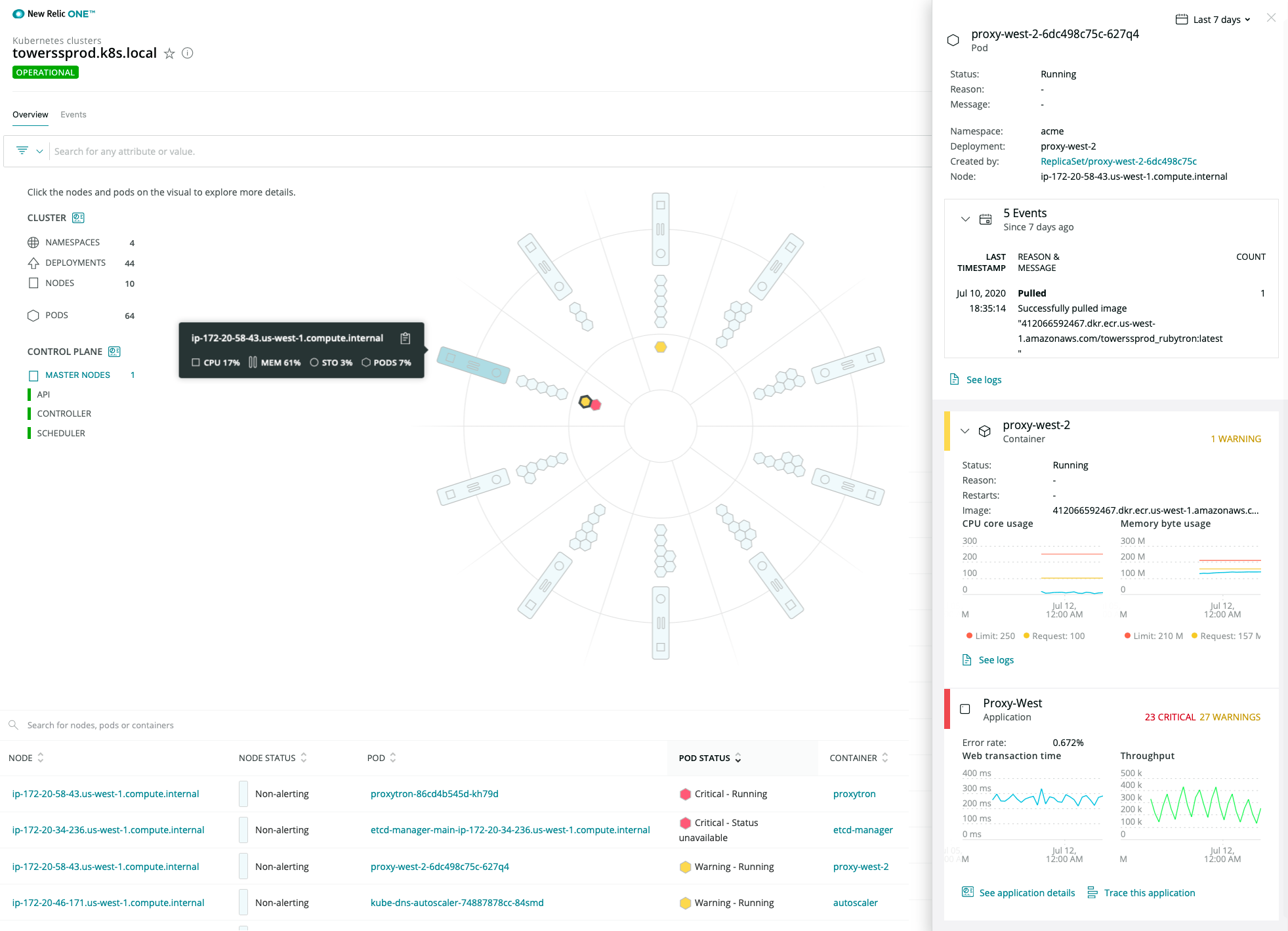Select the yellow warning pod hexagon
Screen dimensions: 1288x931
661,347
